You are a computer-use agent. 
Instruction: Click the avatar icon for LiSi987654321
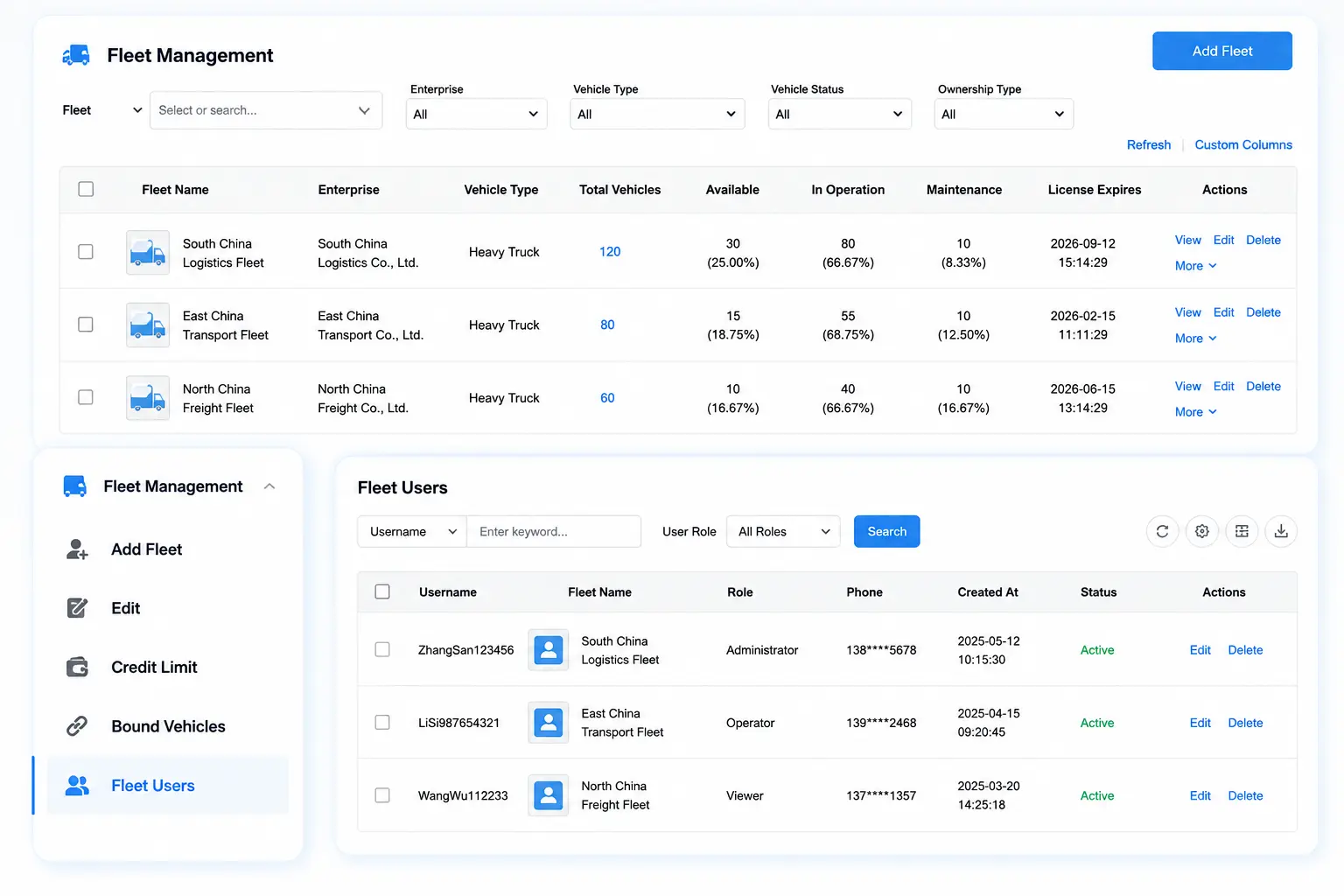pos(549,723)
